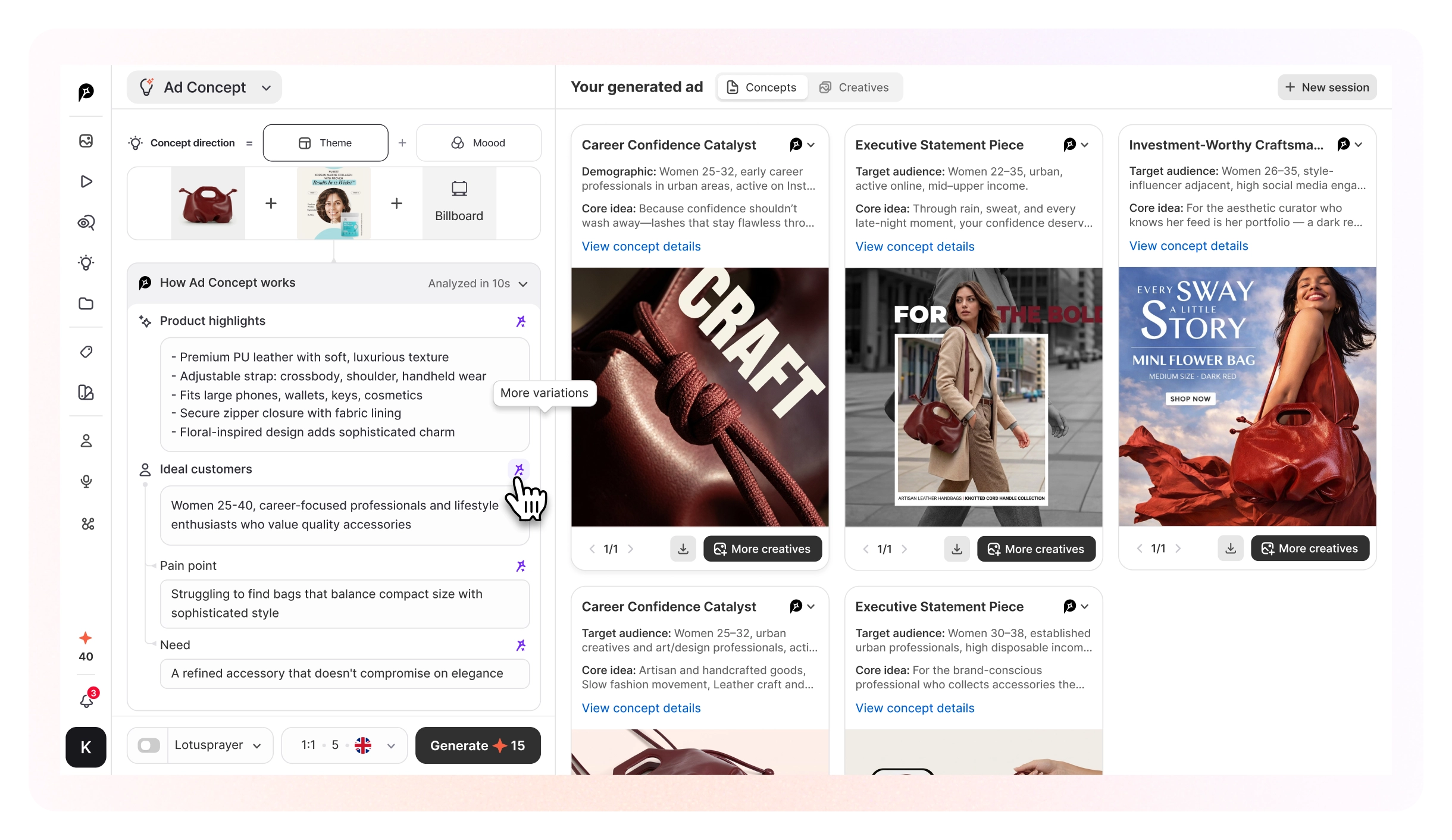
Task: View concept details for Investment-Worthy card
Action: tap(1188, 246)
